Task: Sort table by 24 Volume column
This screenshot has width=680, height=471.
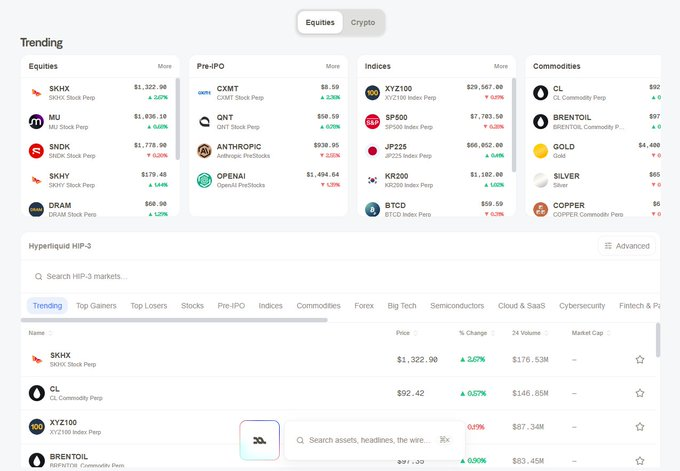Action: pos(530,333)
